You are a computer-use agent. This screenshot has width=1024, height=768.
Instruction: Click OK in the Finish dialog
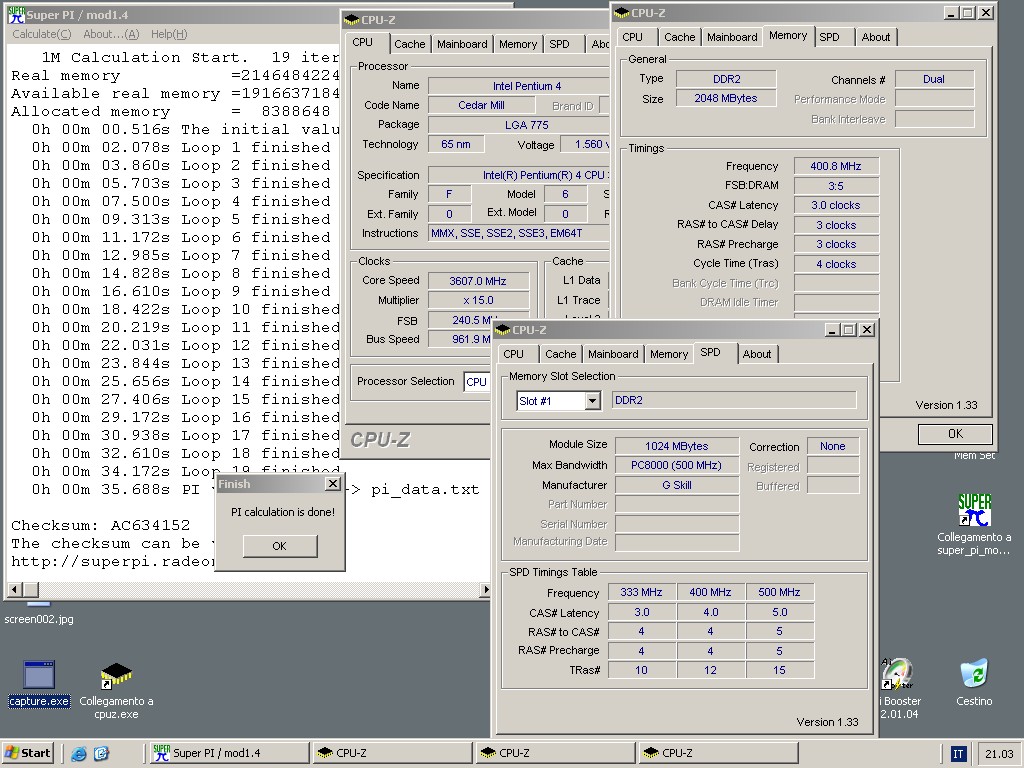(x=280, y=546)
